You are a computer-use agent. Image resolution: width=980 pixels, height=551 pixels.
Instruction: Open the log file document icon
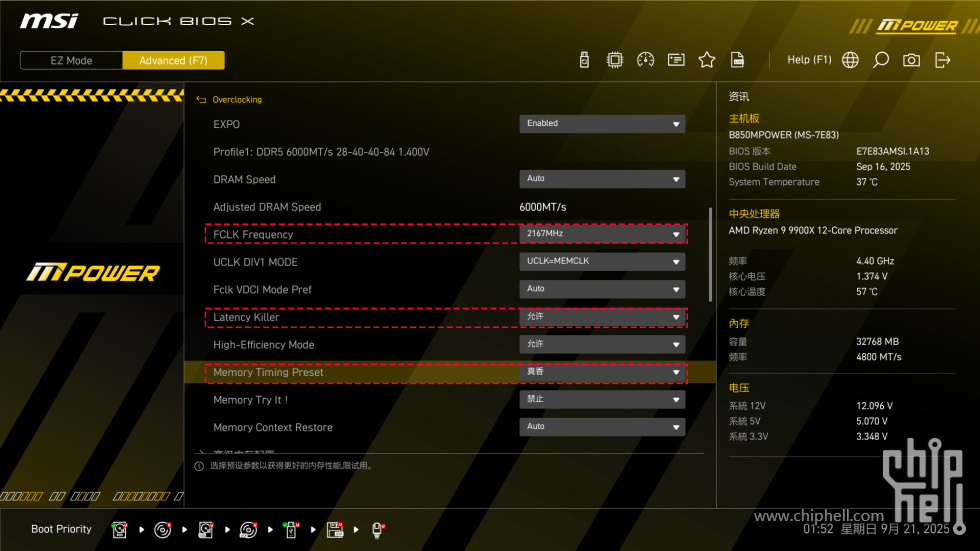(x=737, y=60)
